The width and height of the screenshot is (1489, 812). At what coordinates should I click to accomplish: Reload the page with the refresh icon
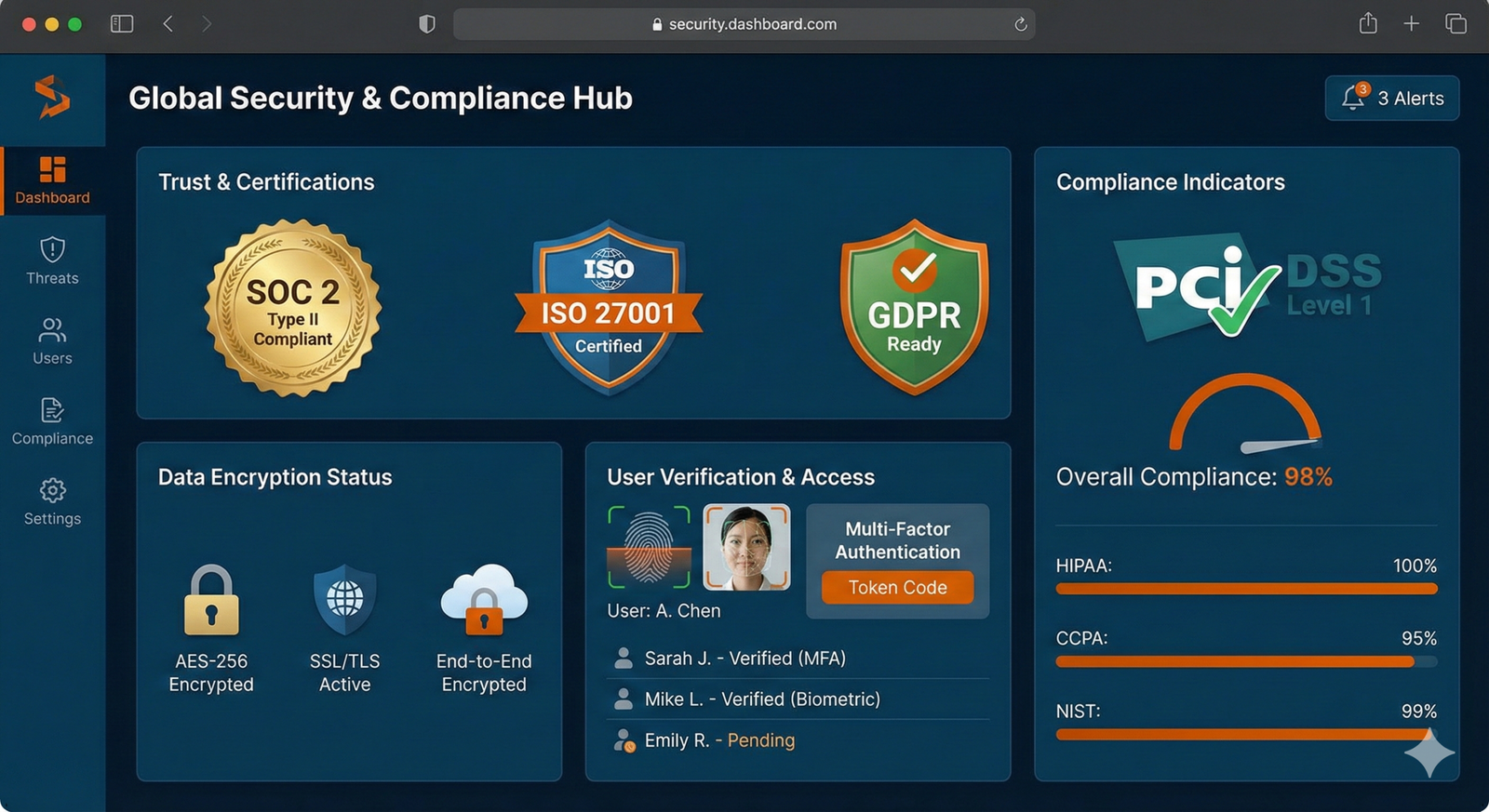point(1020,24)
